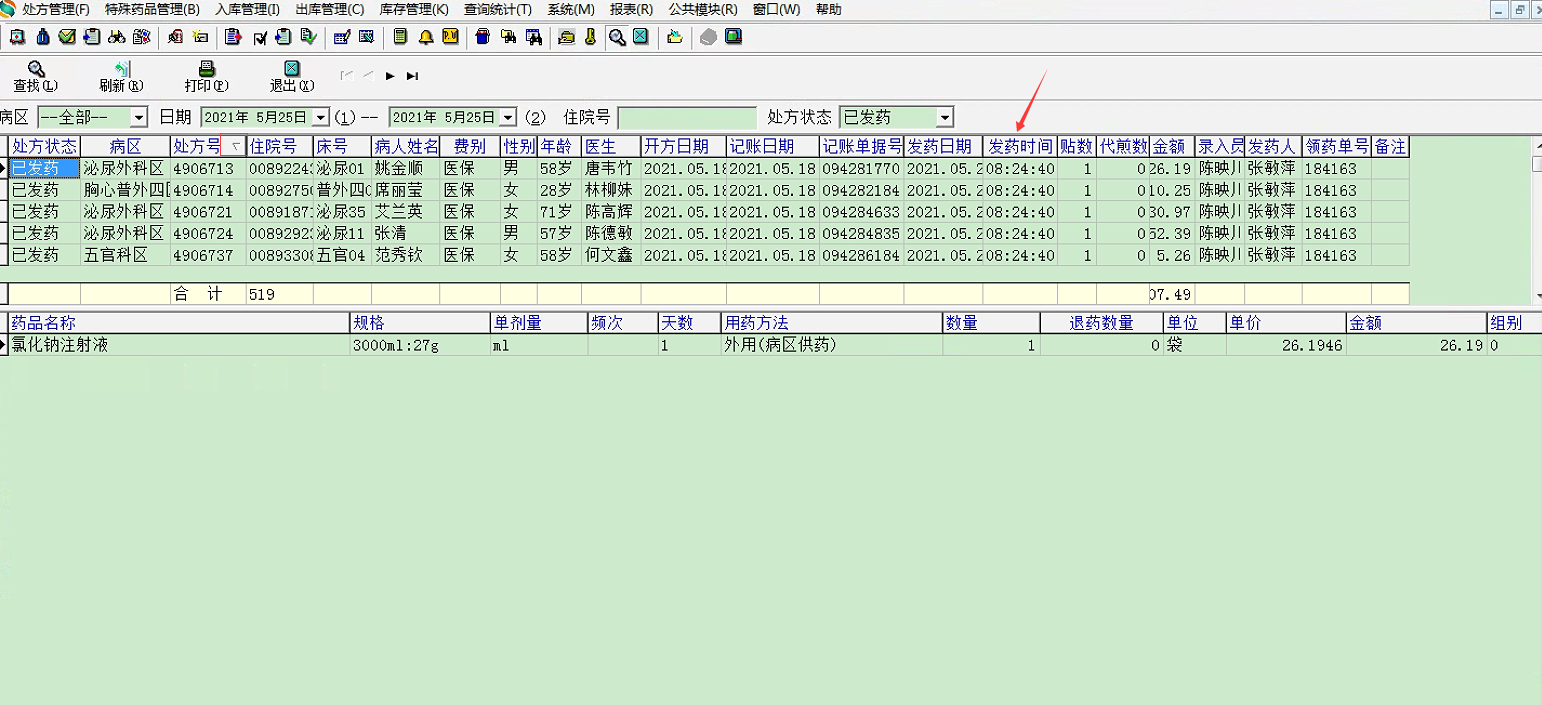Open the 出库管理(C) menu

[330, 9]
